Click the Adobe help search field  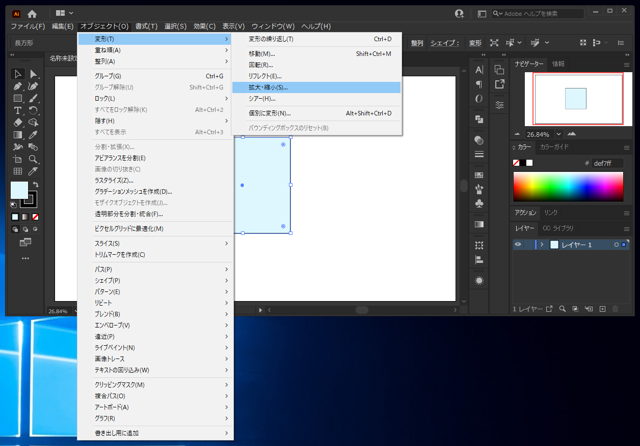pos(538,13)
